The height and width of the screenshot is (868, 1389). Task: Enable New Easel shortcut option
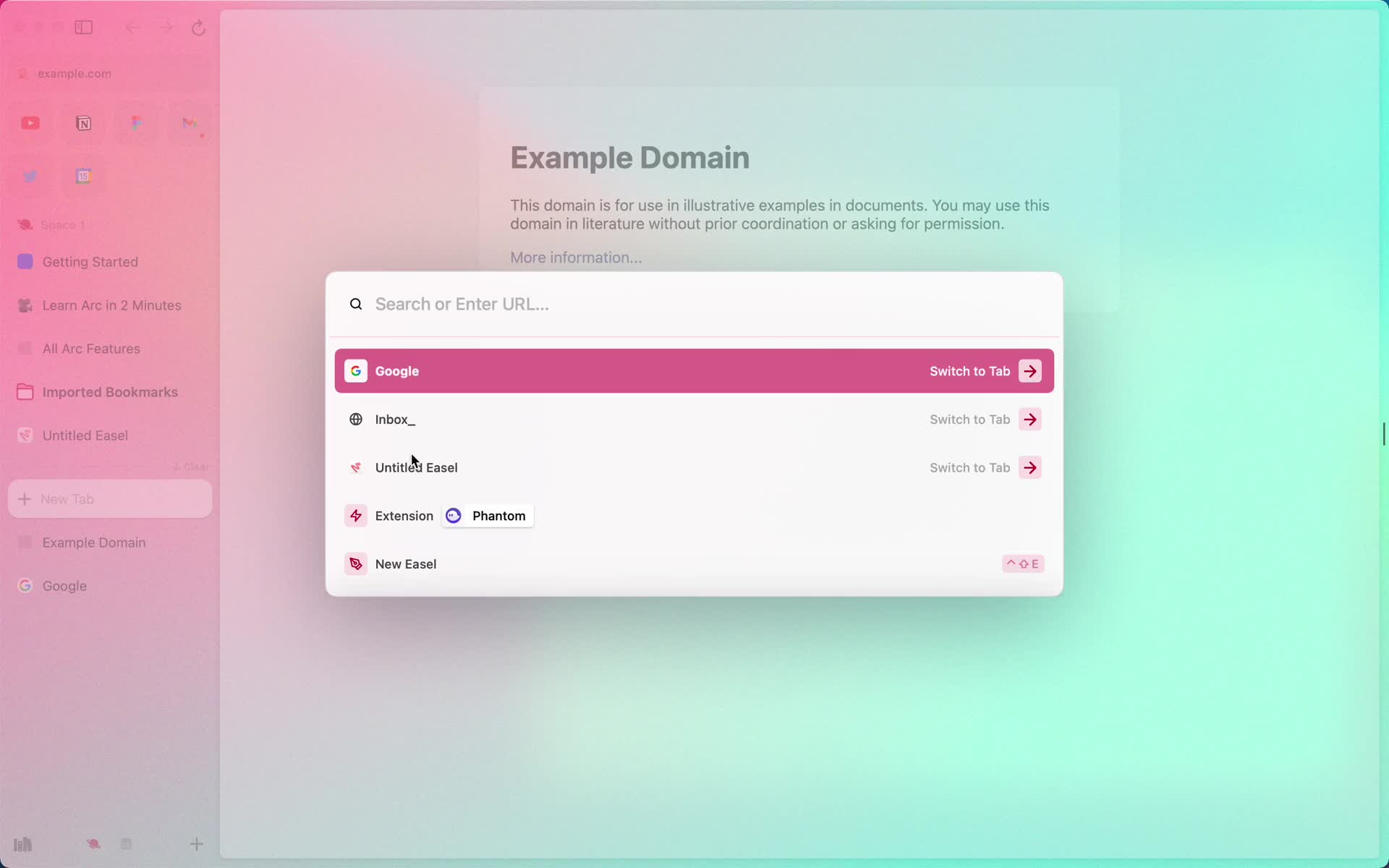tap(1022, 563)
